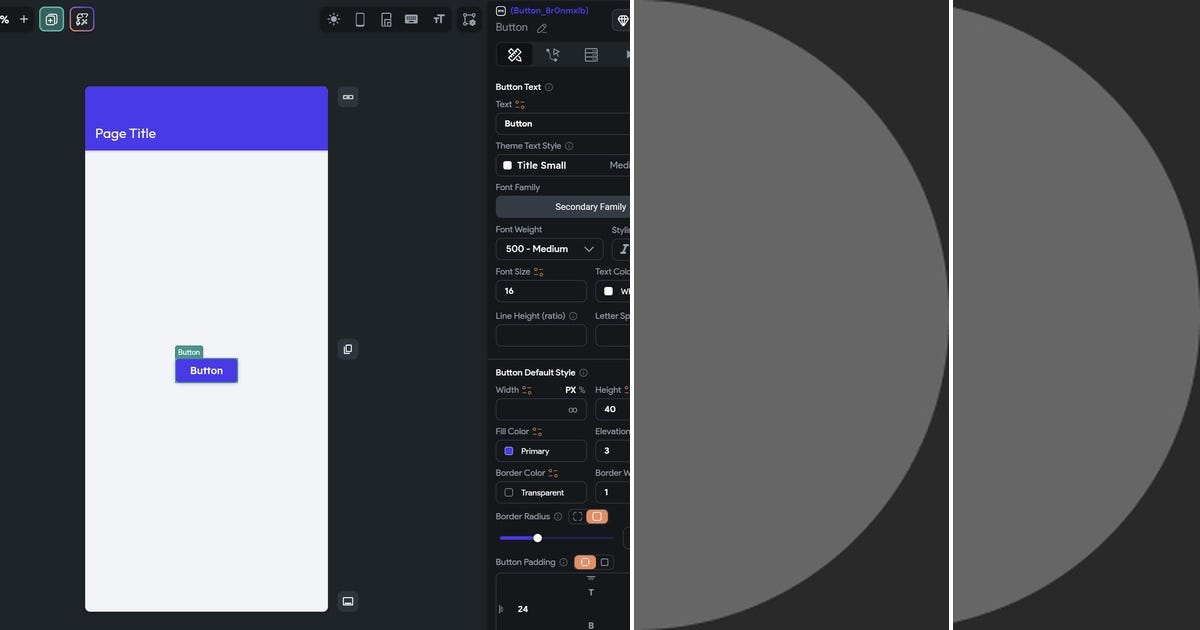Open the widget tree settings icon

[x=469, y=19]
